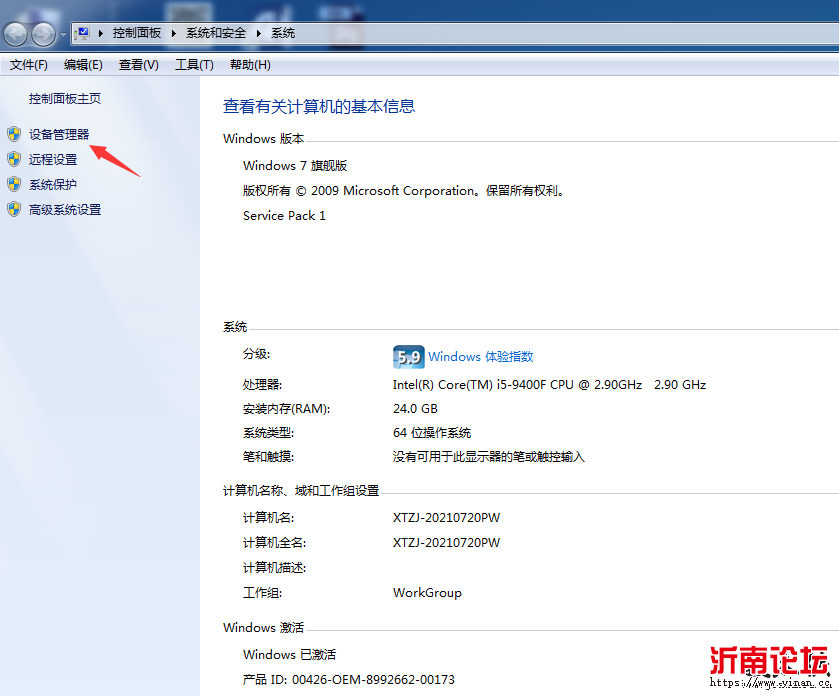
Task: Open the 编辑(E) menu
Action: (83, 65)
